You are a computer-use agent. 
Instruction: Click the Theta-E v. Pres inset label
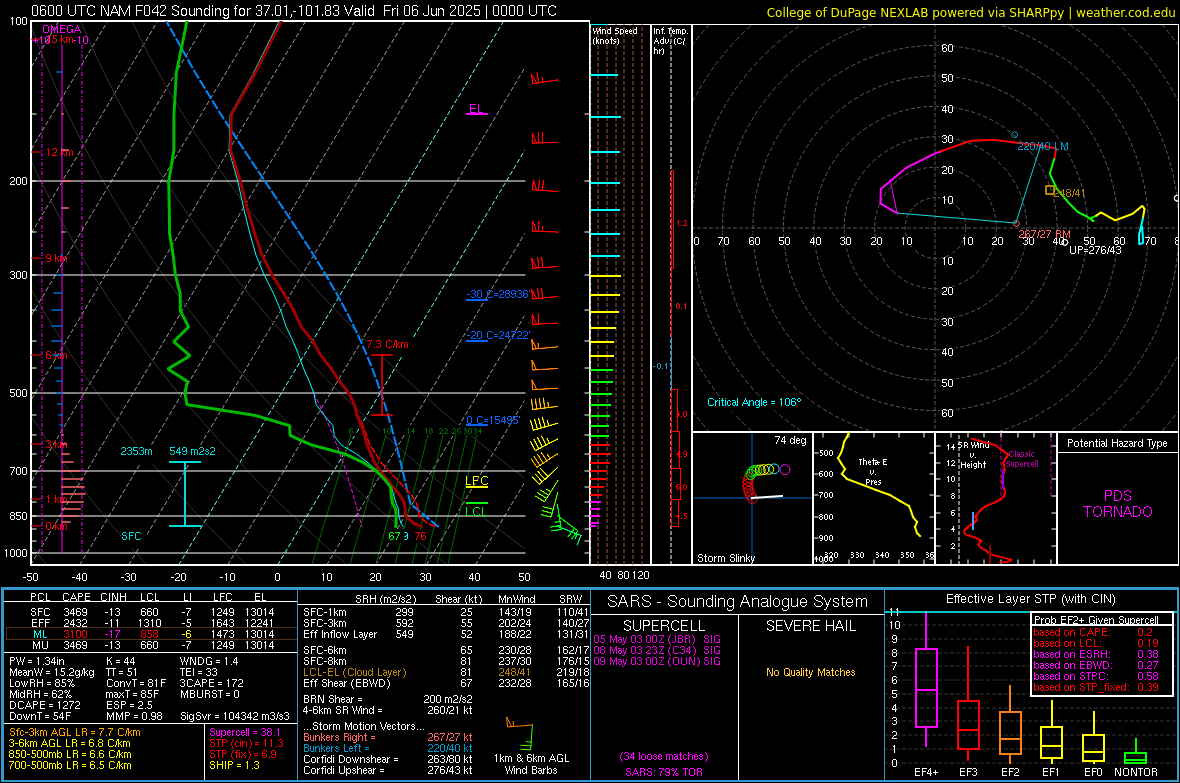click(873, 471)
